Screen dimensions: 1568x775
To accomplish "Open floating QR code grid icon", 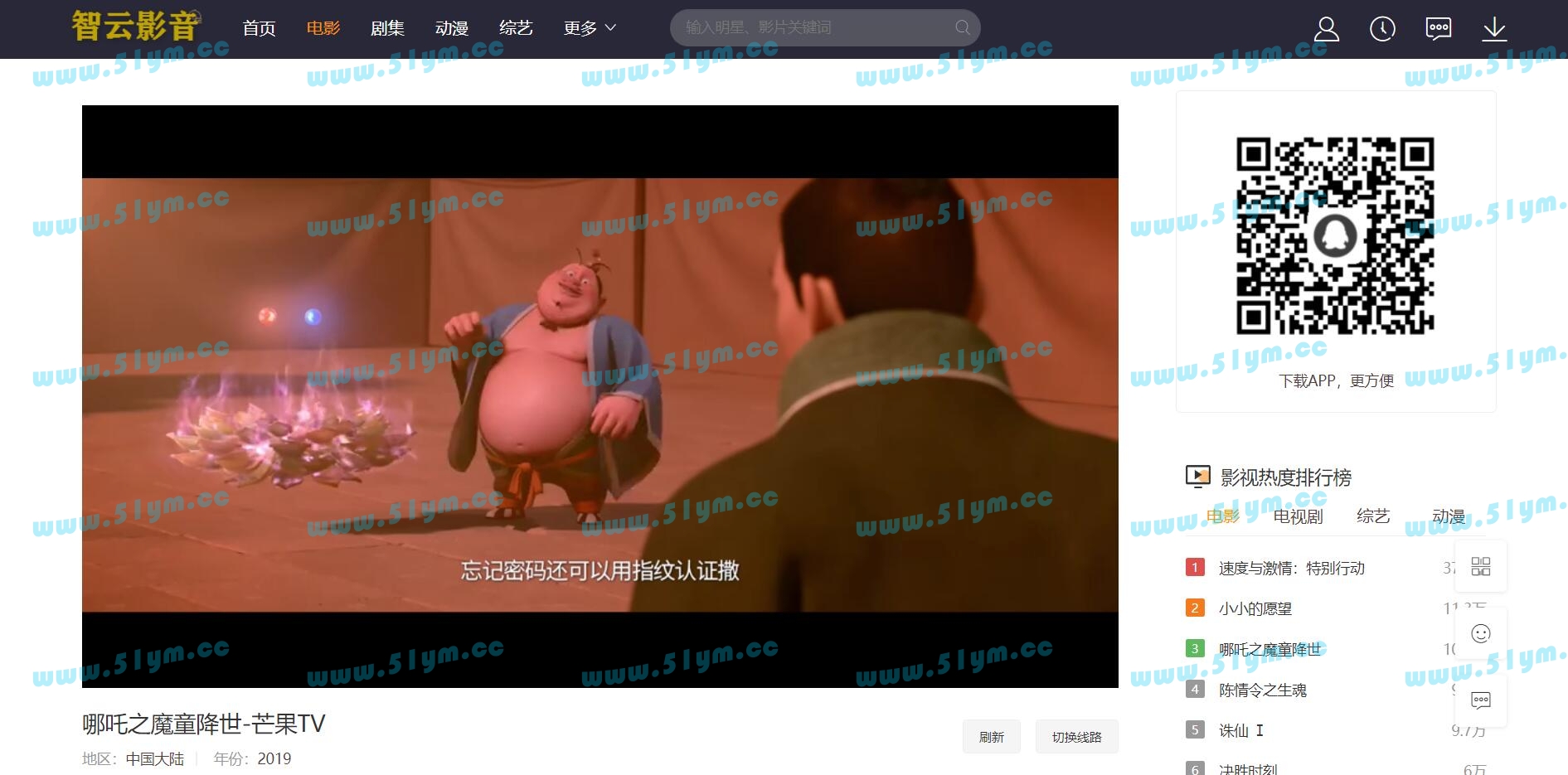I will [x=1481, y=566].
